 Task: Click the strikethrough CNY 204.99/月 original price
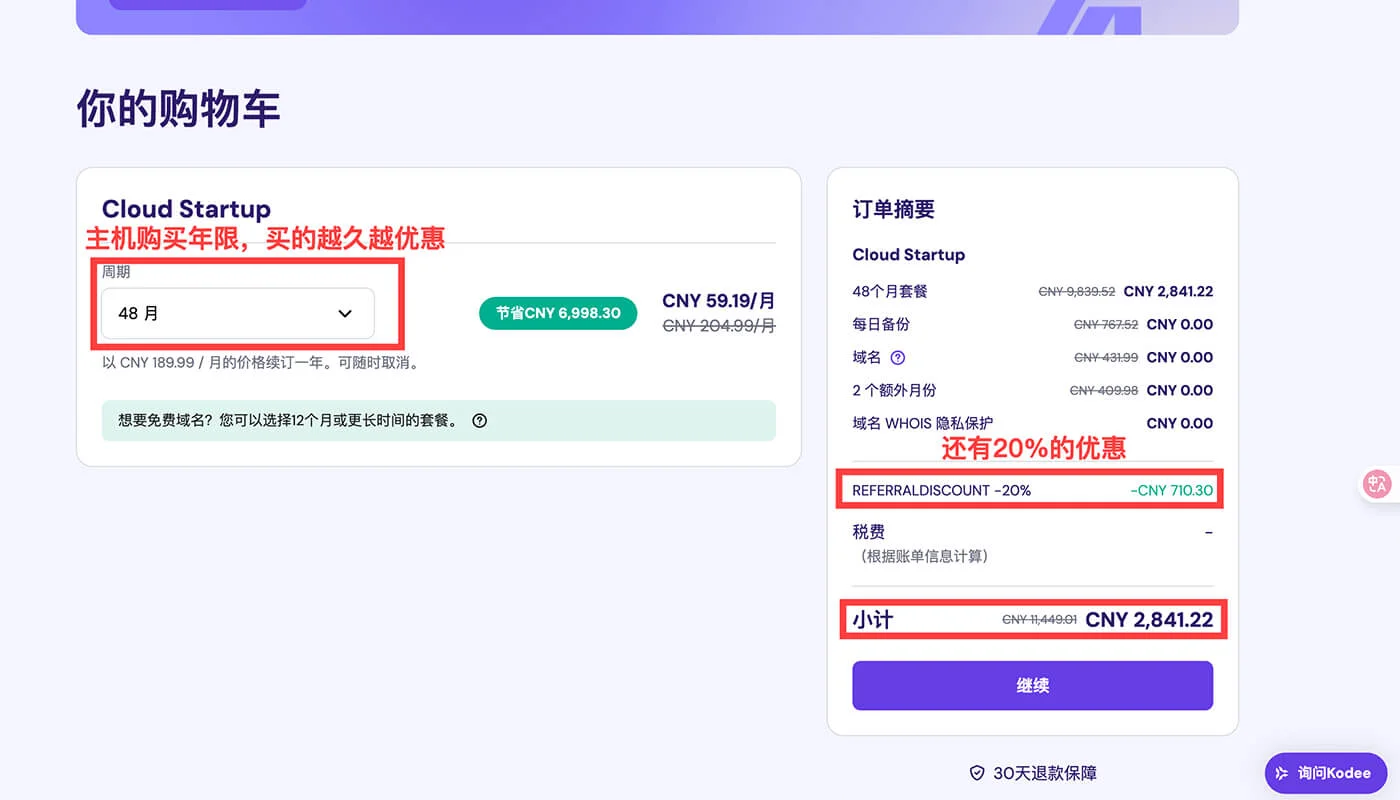pos(717,326)
